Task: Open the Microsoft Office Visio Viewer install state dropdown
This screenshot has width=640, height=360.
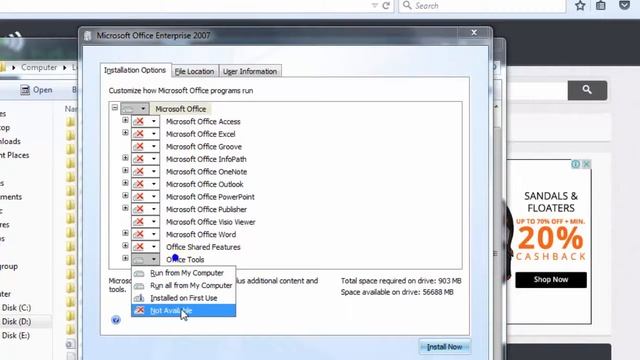Action: tap(145, 222)
